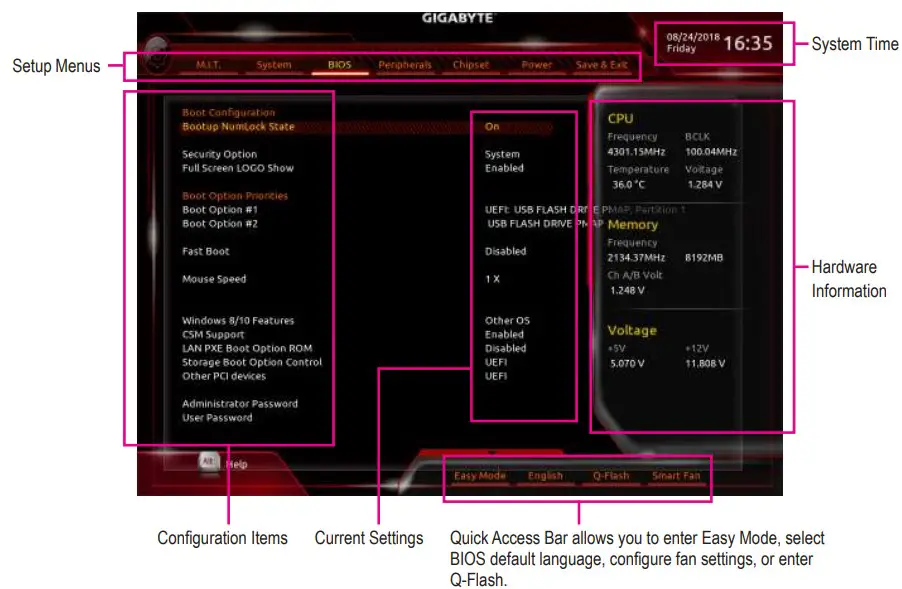The height and width of the screenshot is (589, 902).
Task: Select Storage Boot Option Control
Action: click(x=252, y=362)
